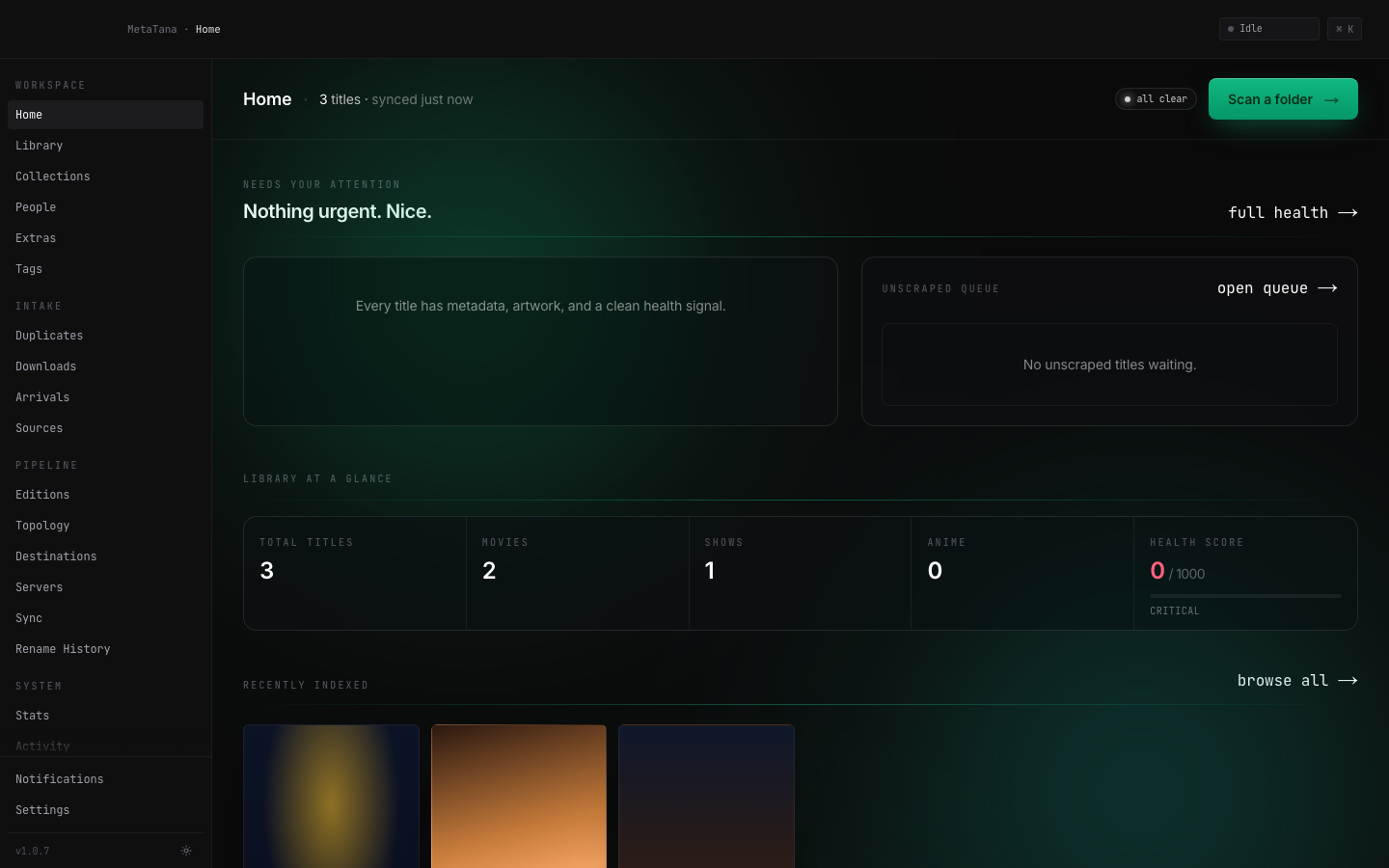
Task: Open the Editions pipeline page
Action: click(105, 495)
